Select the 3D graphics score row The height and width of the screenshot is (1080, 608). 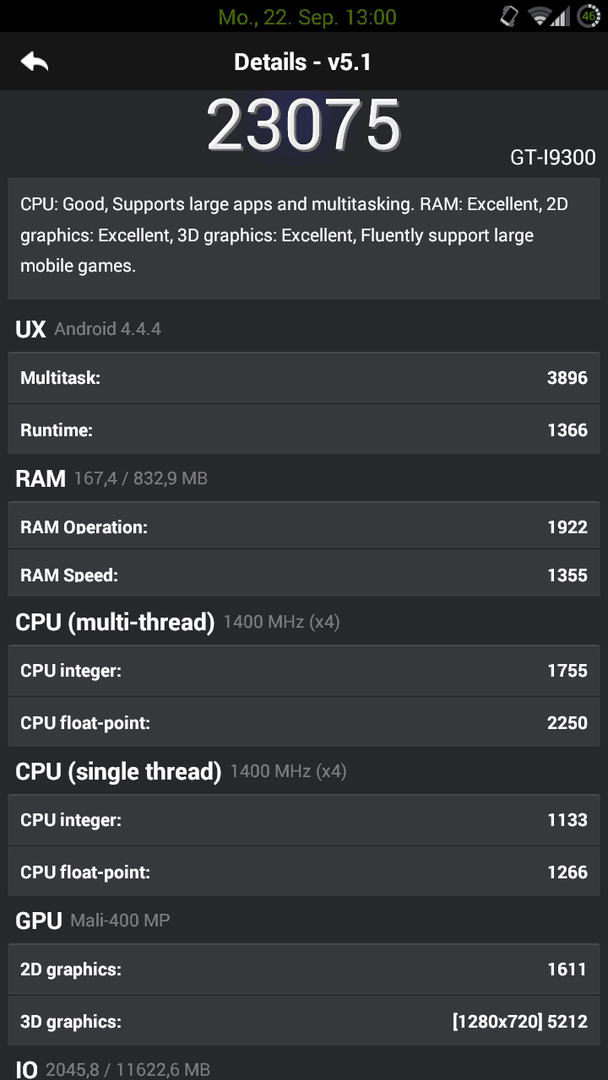pos(304,1021)
